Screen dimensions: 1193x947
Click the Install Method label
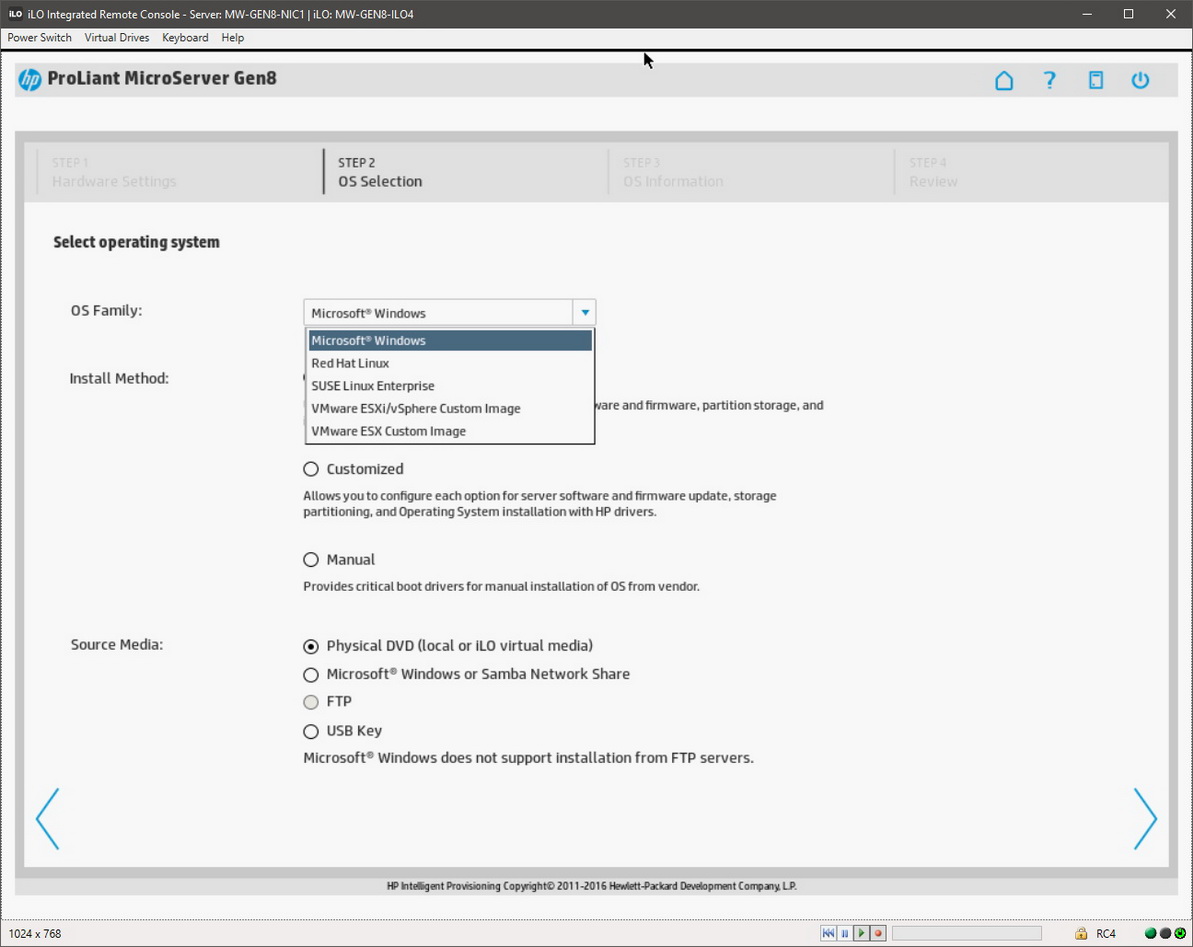pyautogui.click(x=119, y=378)
